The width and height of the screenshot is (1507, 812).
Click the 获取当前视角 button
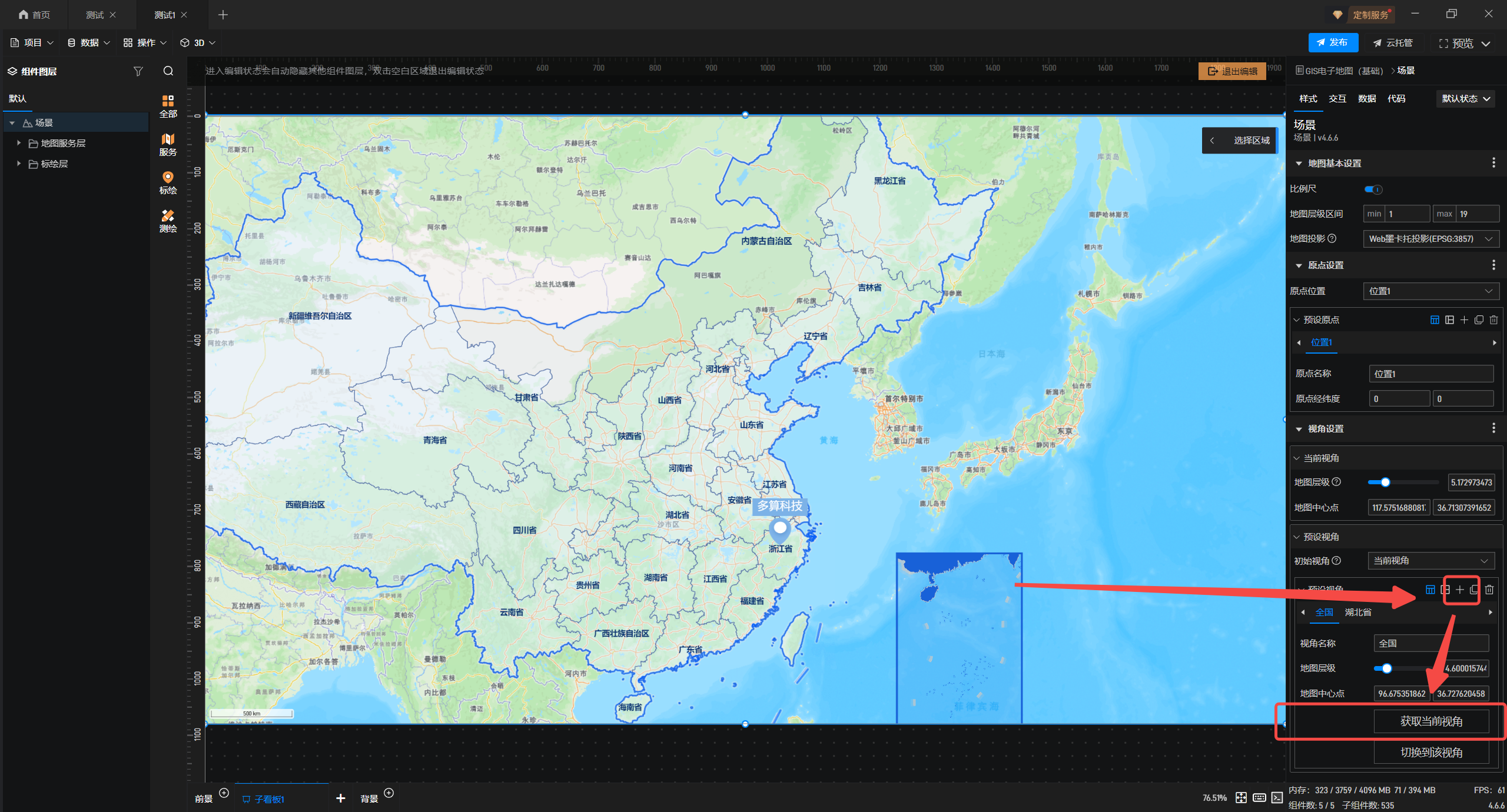[1430, 721]
